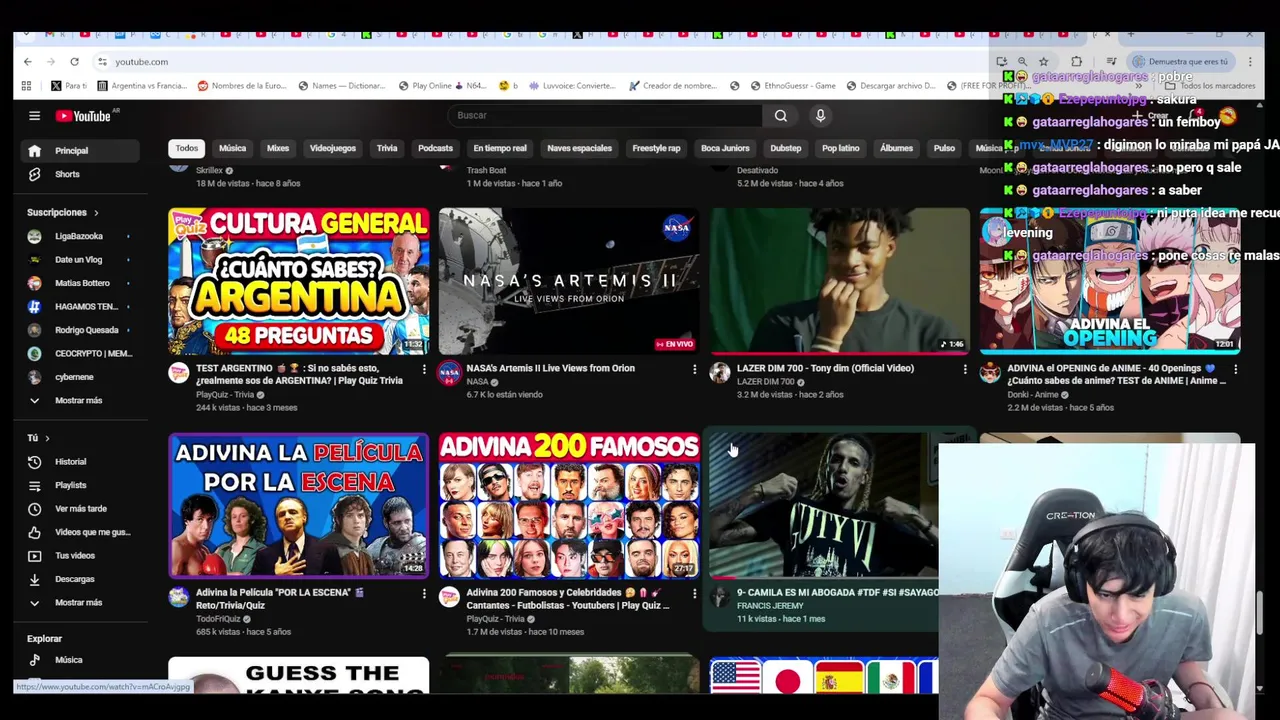The width and height of the screenshot is (1280, 720).
Task: Open Argentina vs Francia bookmark
Action: coord(141,86)
